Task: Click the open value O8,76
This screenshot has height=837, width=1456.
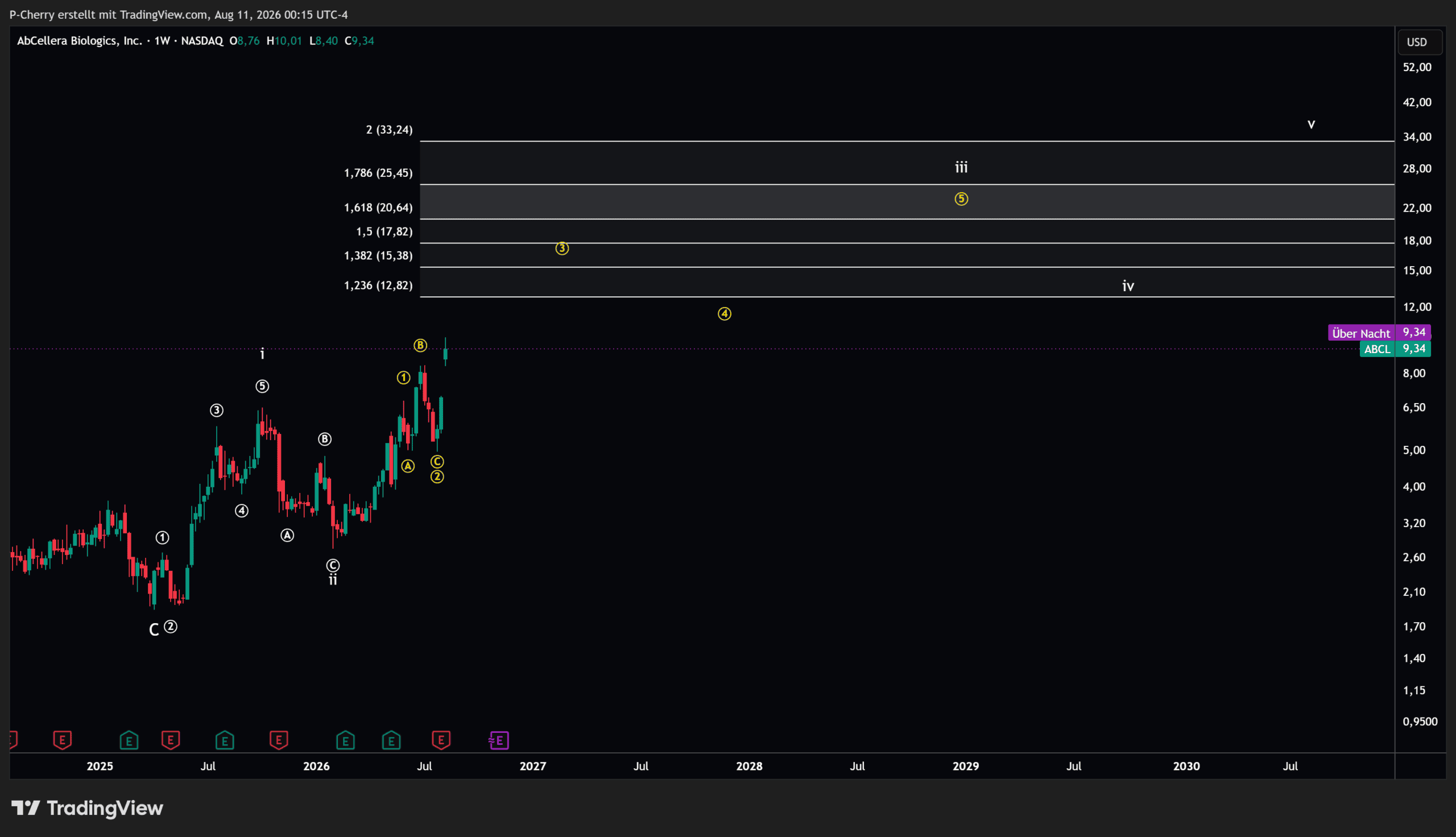Action: 245,41
